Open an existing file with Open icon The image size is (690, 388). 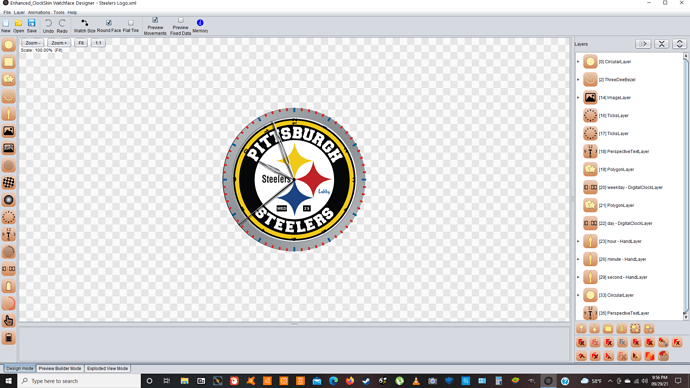[x=18, y=26]
